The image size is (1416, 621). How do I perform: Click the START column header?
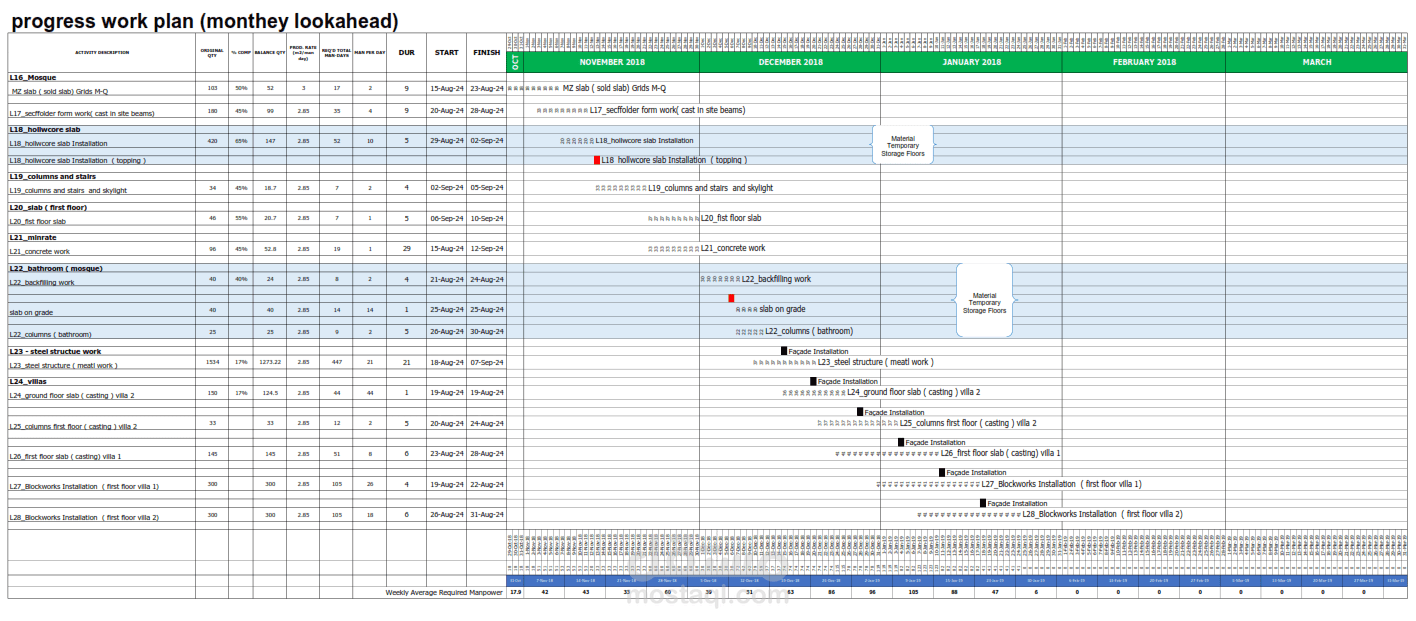[447, 52]
